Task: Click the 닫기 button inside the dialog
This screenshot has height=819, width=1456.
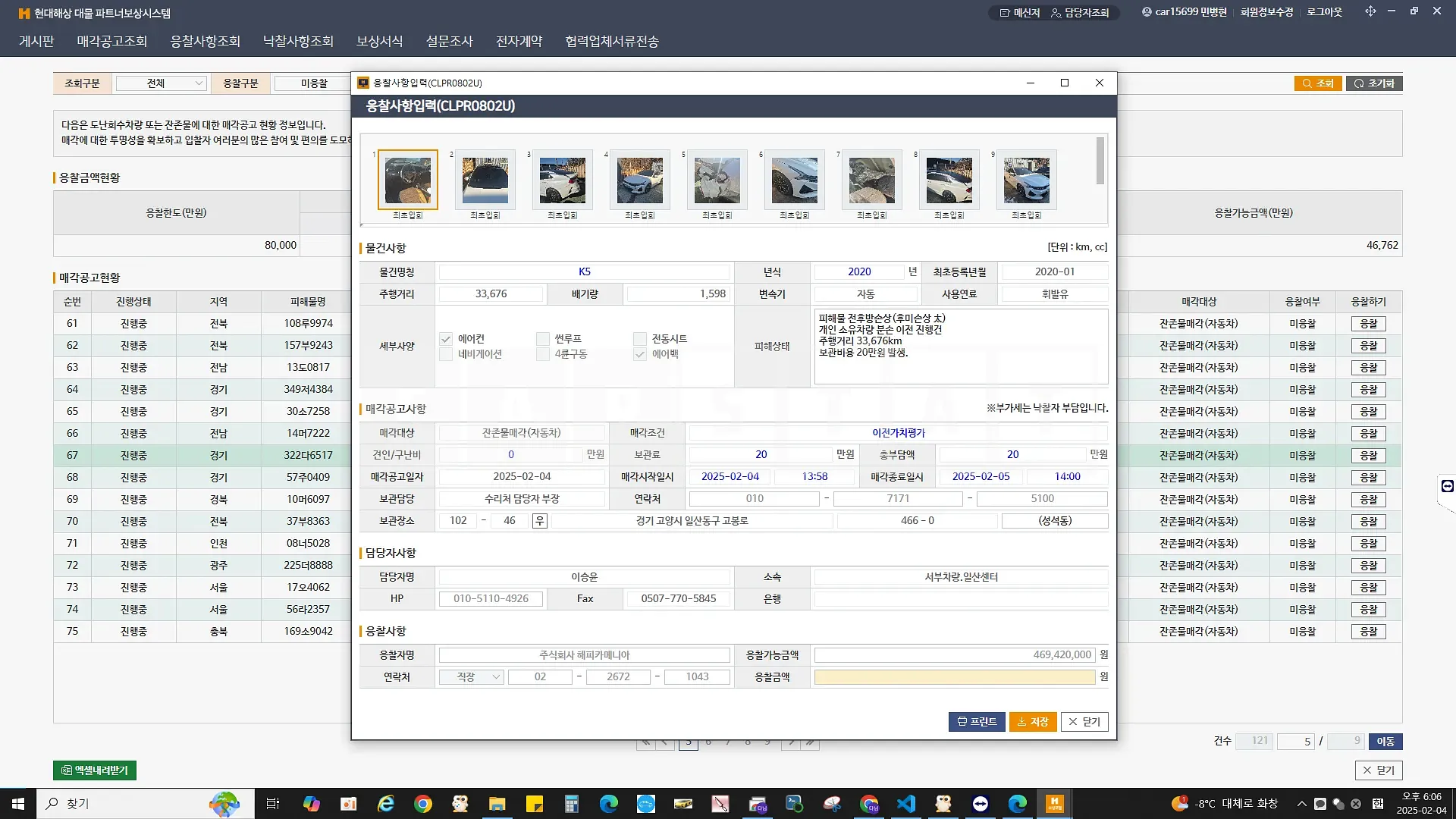Action: (1084, 722)
